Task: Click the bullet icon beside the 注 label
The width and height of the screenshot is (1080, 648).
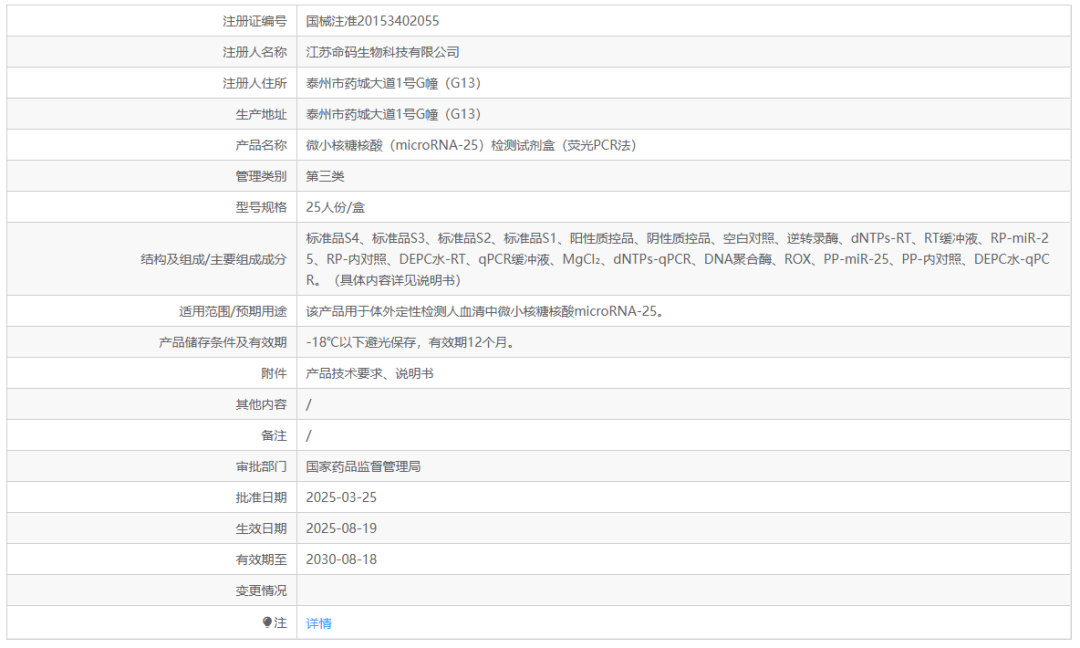Action: point(267,622)
